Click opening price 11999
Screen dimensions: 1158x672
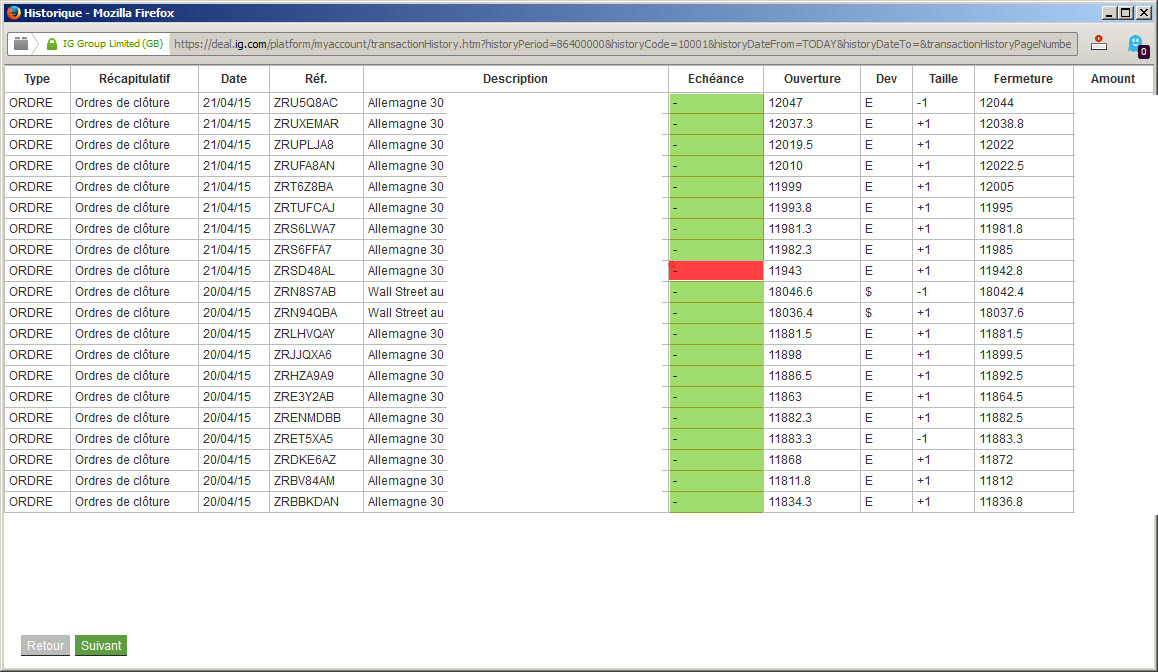785,187
